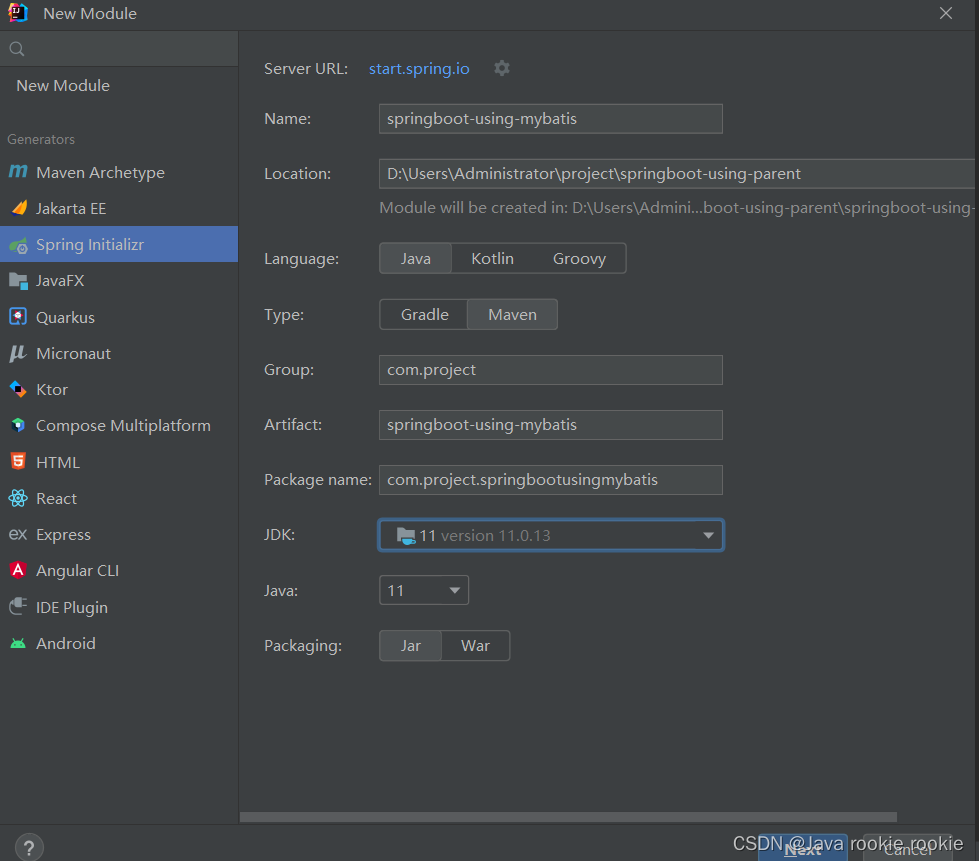Click the Android robot icon
The width and height of the screenshot is (979, 861).
pyautogui.click(x=18, y=644)
